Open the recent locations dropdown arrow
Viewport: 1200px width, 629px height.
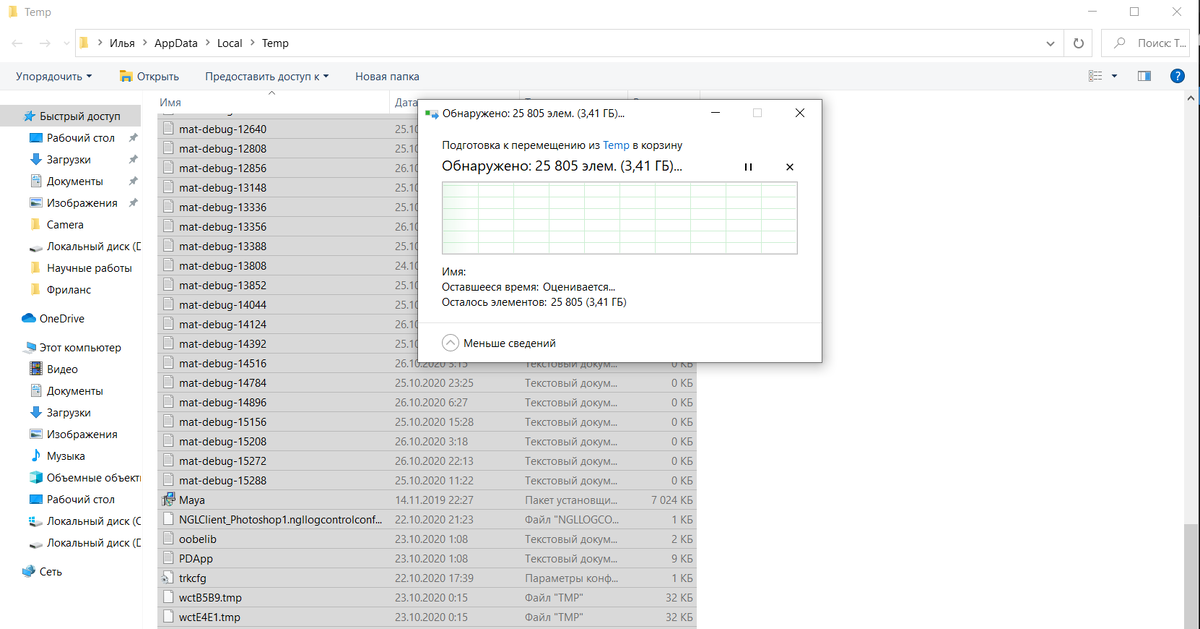(65, 44)
